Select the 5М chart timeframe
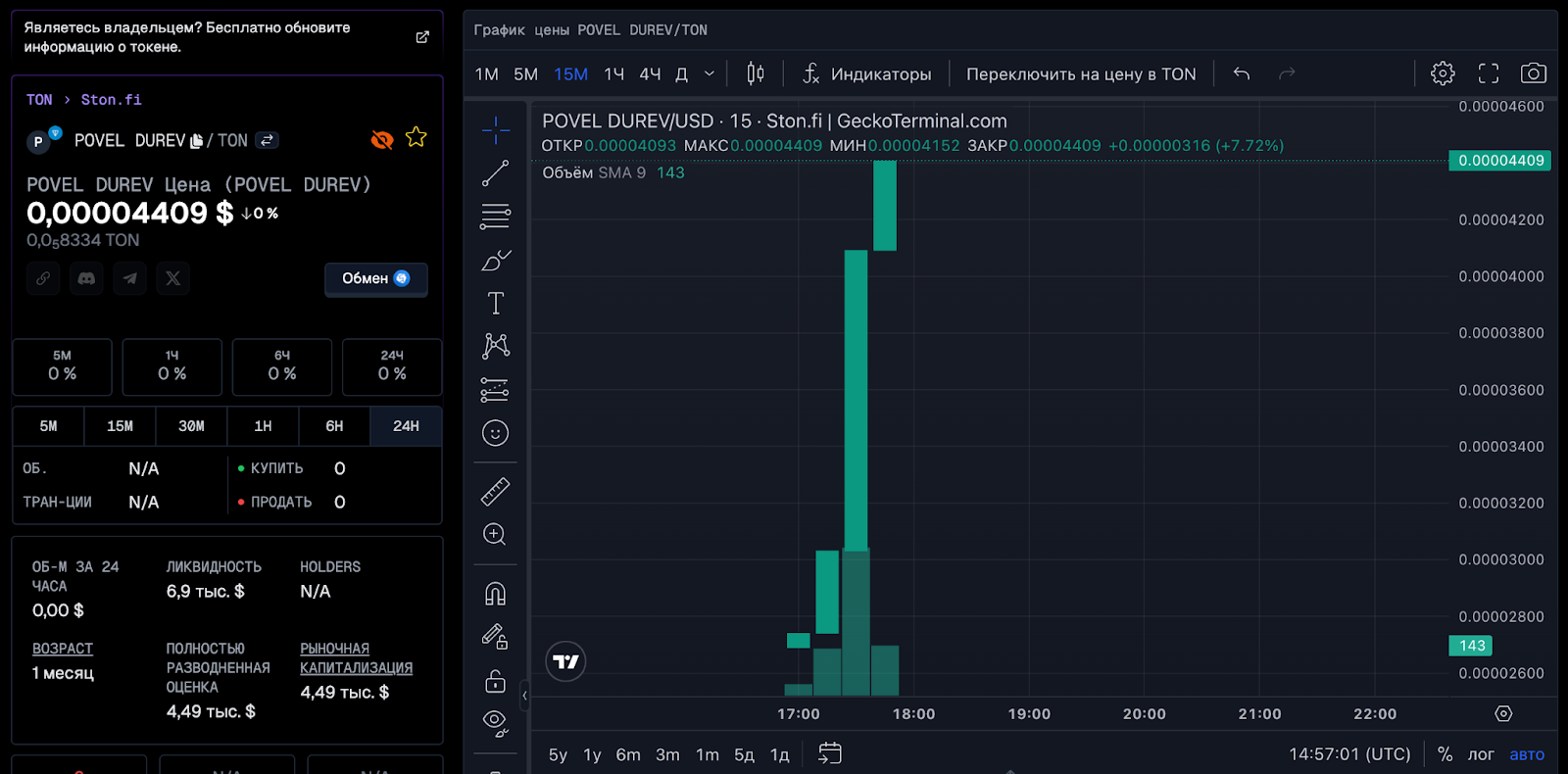The width and height of the screenshot is (1568, 774). (526, 74)
